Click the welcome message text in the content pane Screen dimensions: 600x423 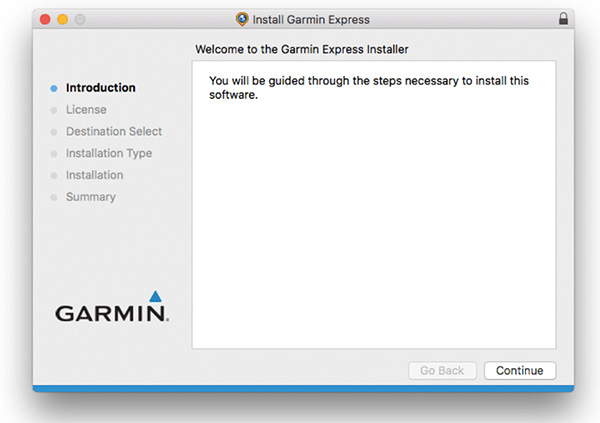click(368, 88)
